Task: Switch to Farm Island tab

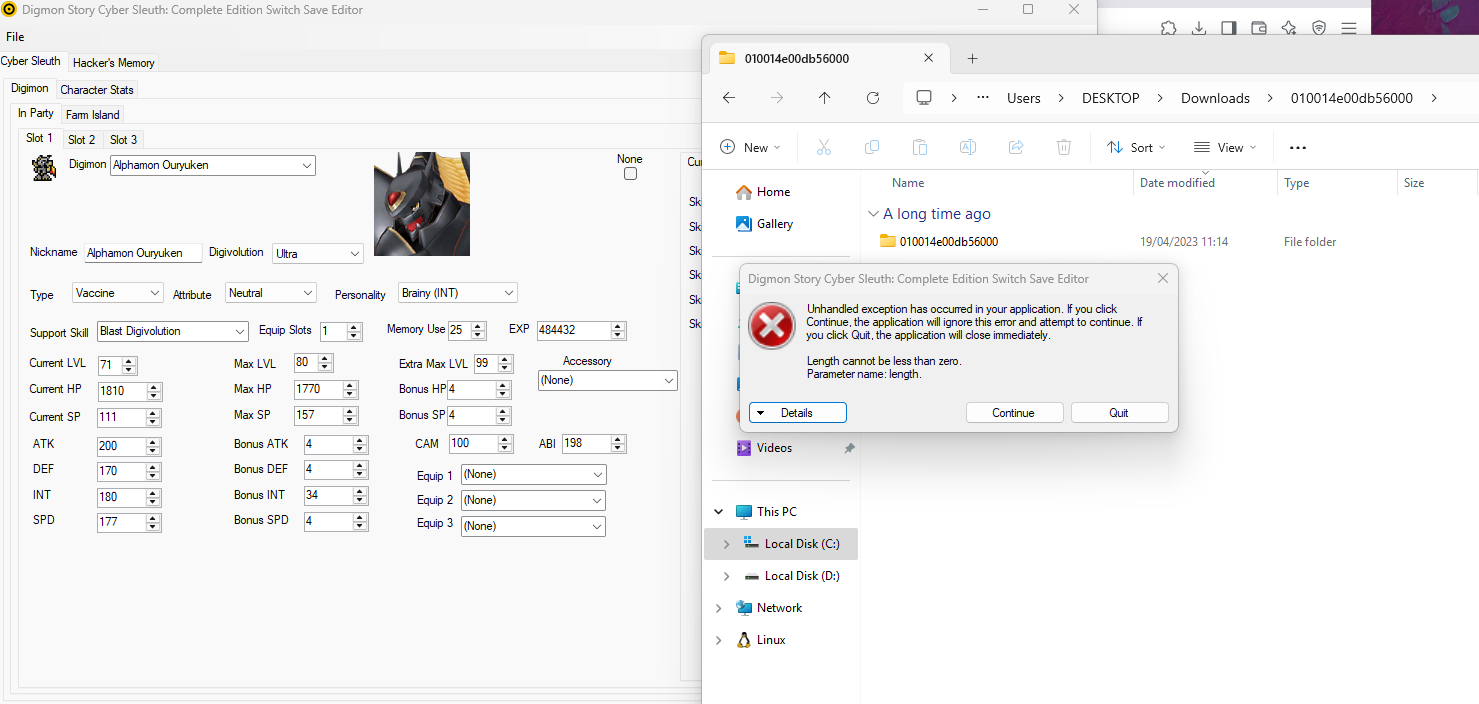Action: tap(93, 115)
